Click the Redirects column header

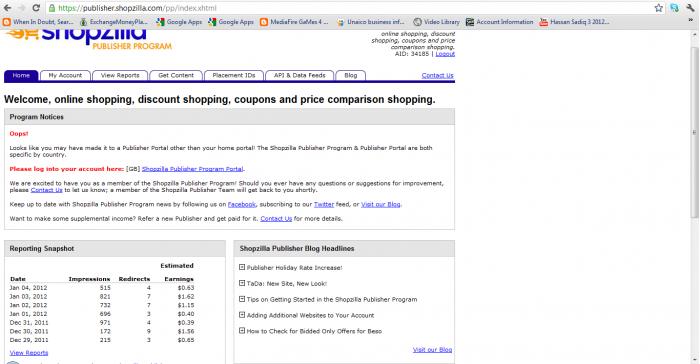134,279
